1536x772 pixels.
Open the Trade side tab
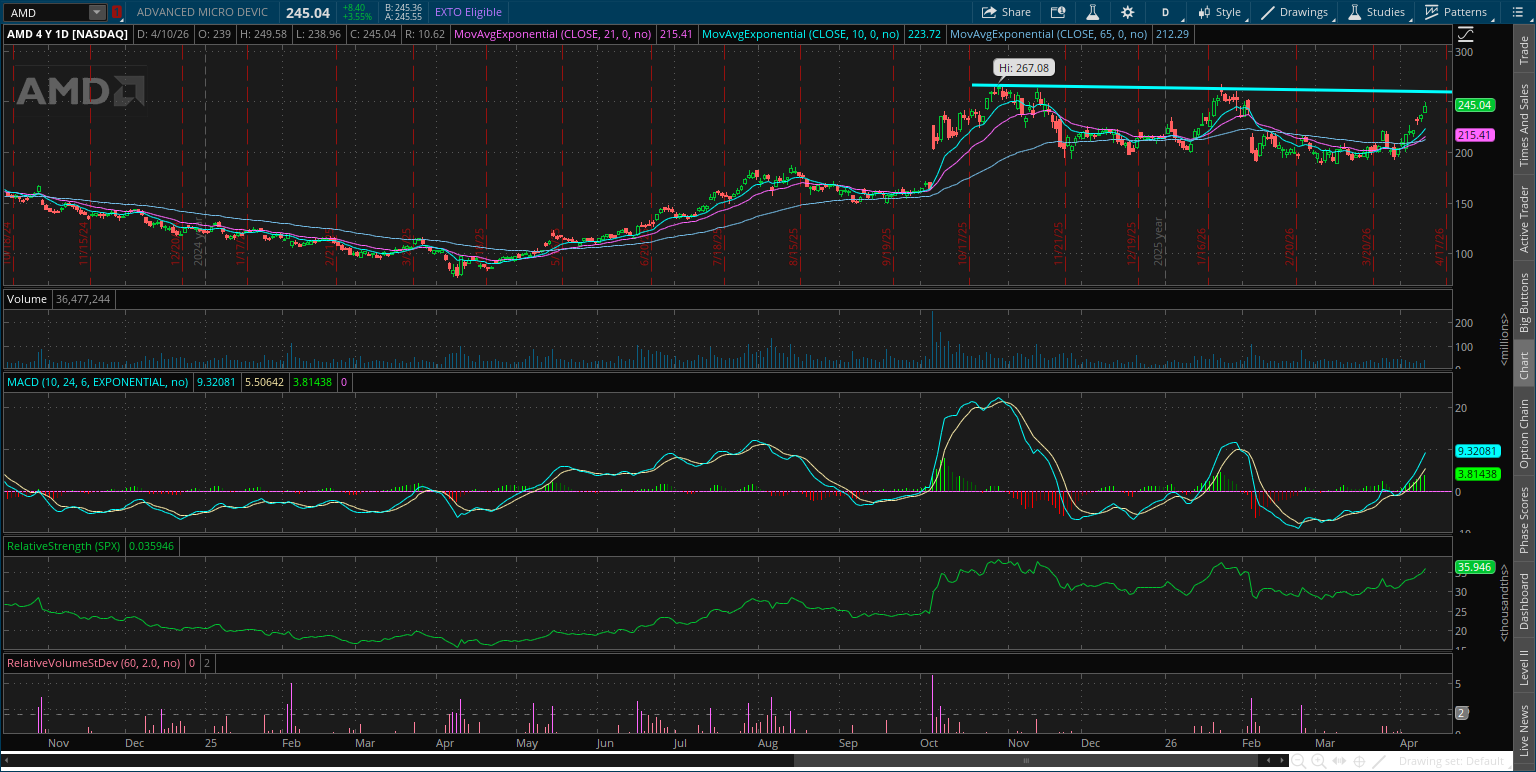[x=1524, y=52]
